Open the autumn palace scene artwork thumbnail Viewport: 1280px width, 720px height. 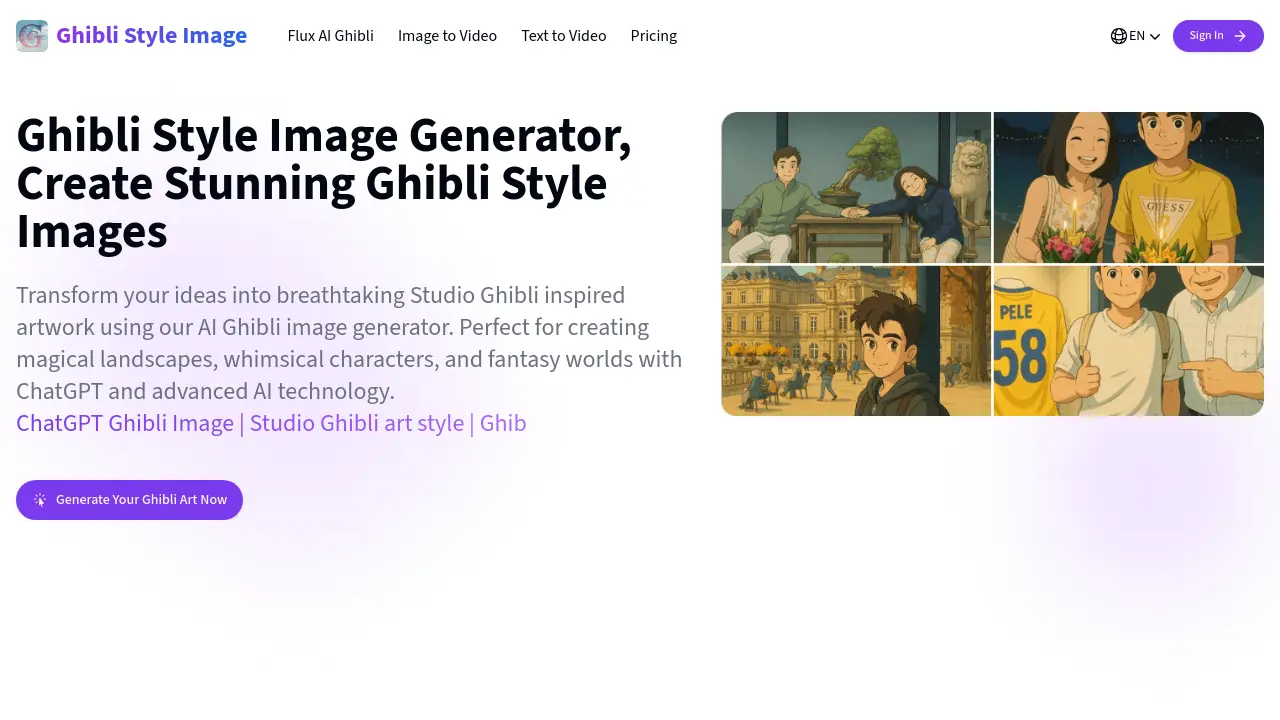coord(855,340)
